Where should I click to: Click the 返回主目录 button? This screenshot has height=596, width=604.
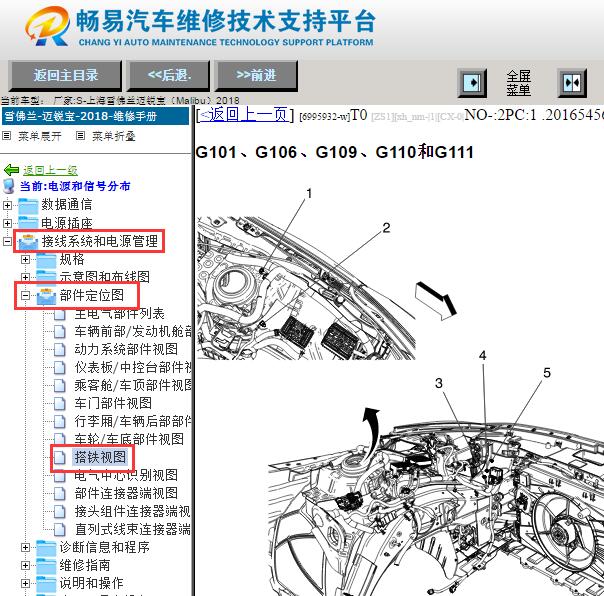(65, 75)
